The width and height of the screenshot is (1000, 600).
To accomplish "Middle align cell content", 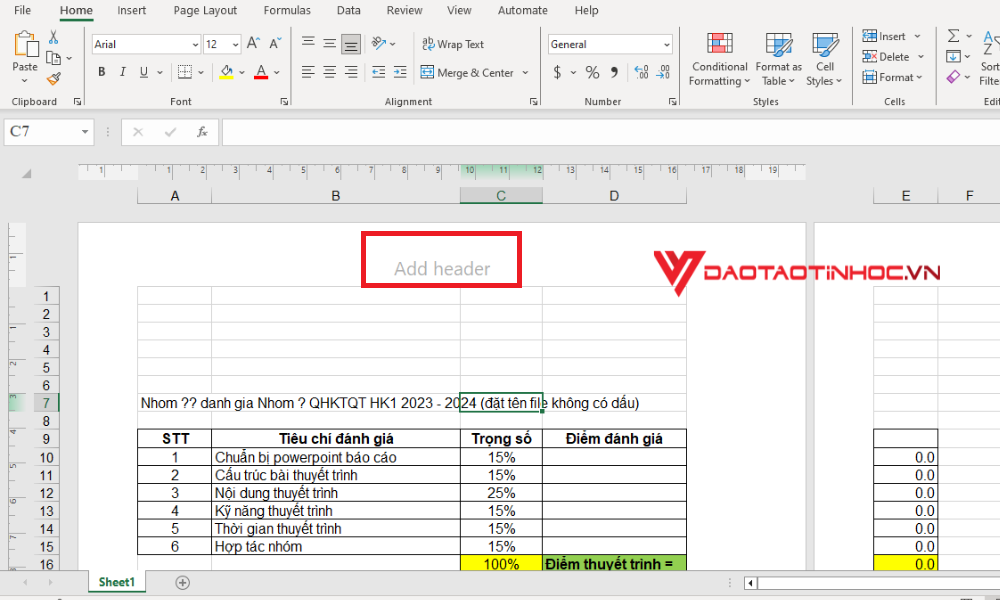I will (329, 43).
